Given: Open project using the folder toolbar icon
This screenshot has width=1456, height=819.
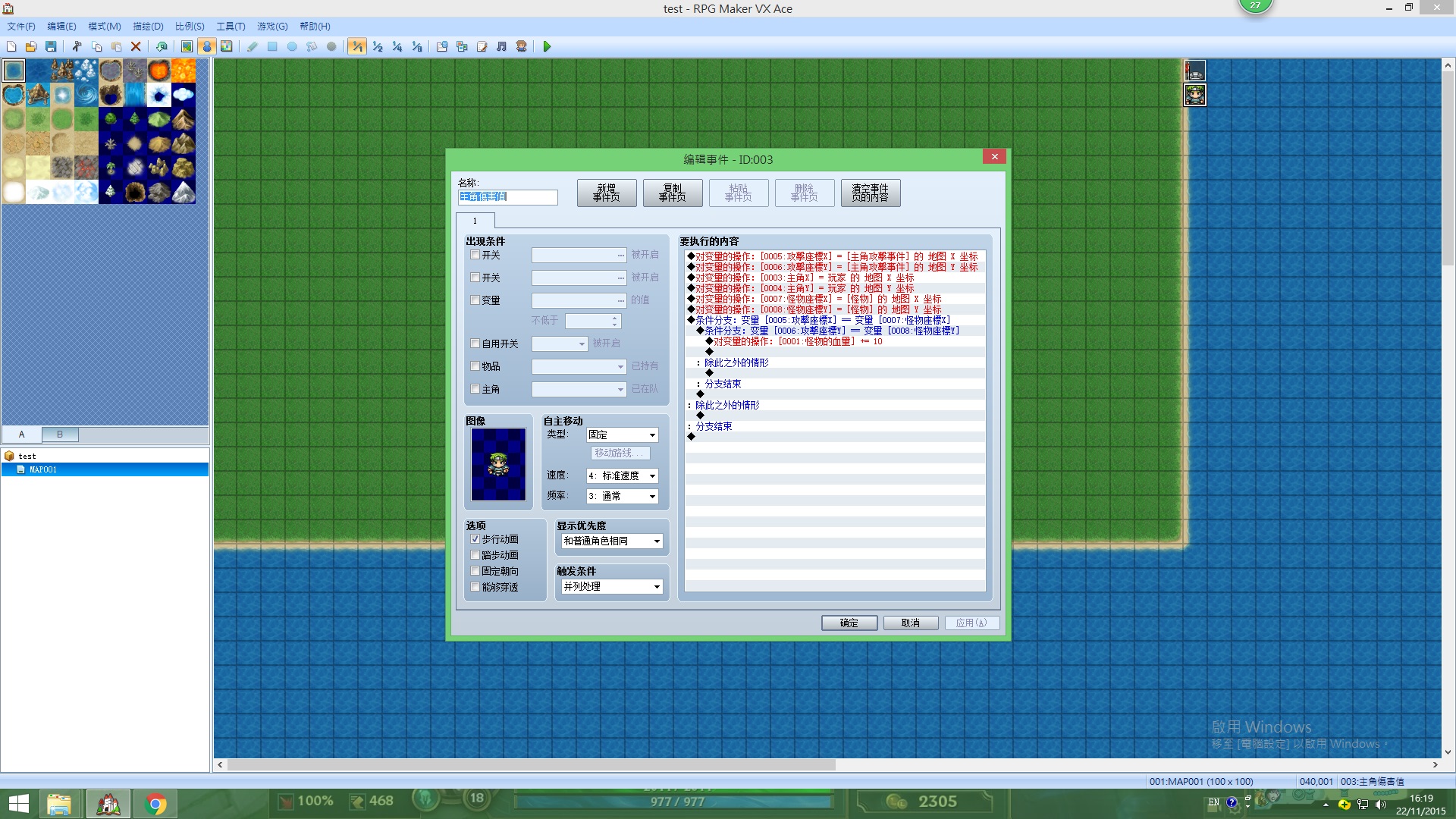Looking at the screenshot, I should coord(31,47).
